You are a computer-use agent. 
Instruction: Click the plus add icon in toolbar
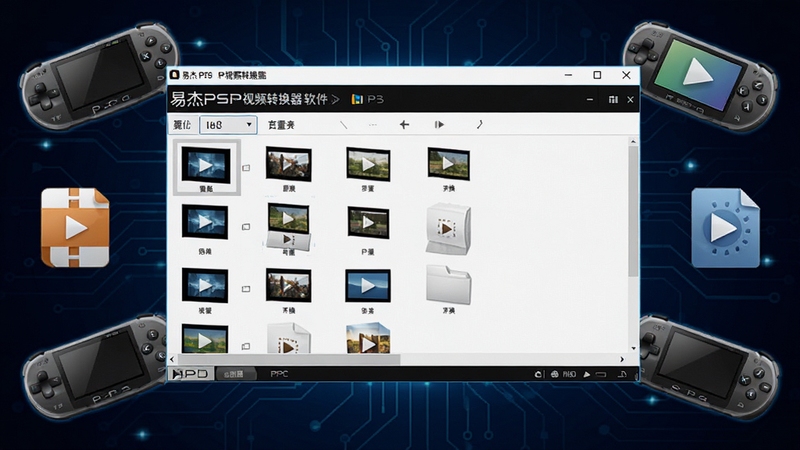404,124
